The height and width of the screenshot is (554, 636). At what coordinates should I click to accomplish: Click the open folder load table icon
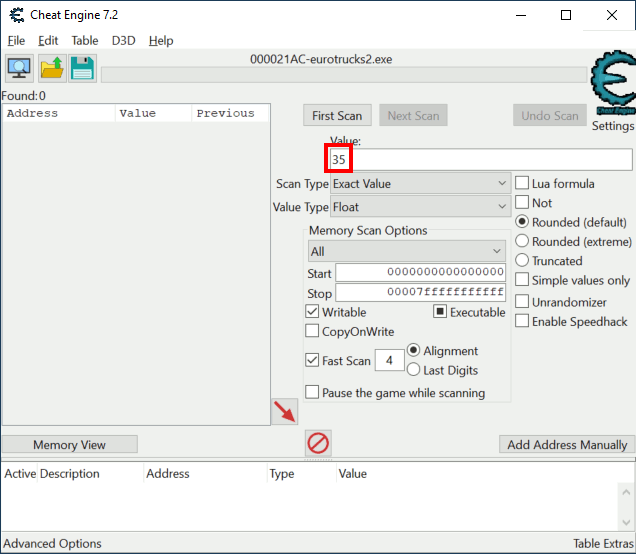click(52, 69)
